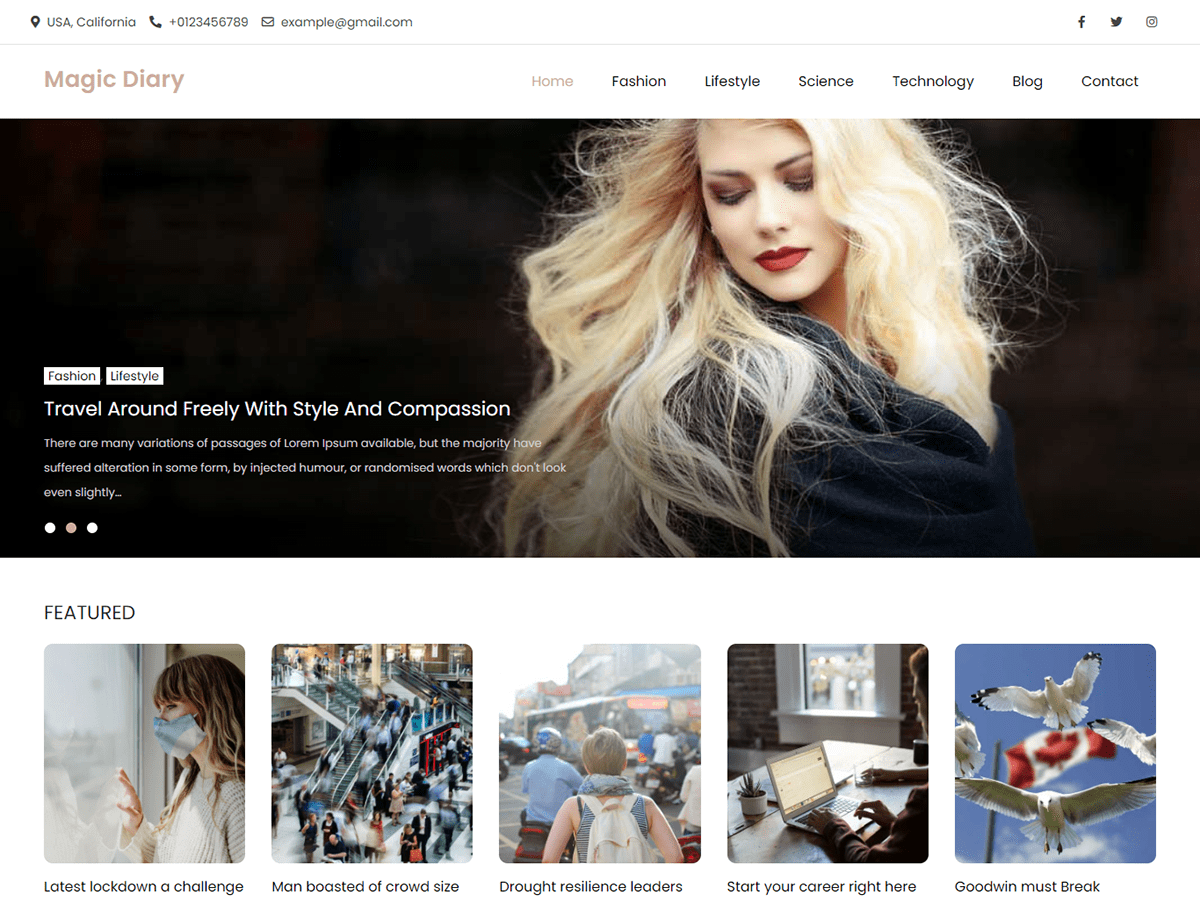This screenshot has height=900, width=1200.
Task: Click the location pin icon
Action: (36, 22)
